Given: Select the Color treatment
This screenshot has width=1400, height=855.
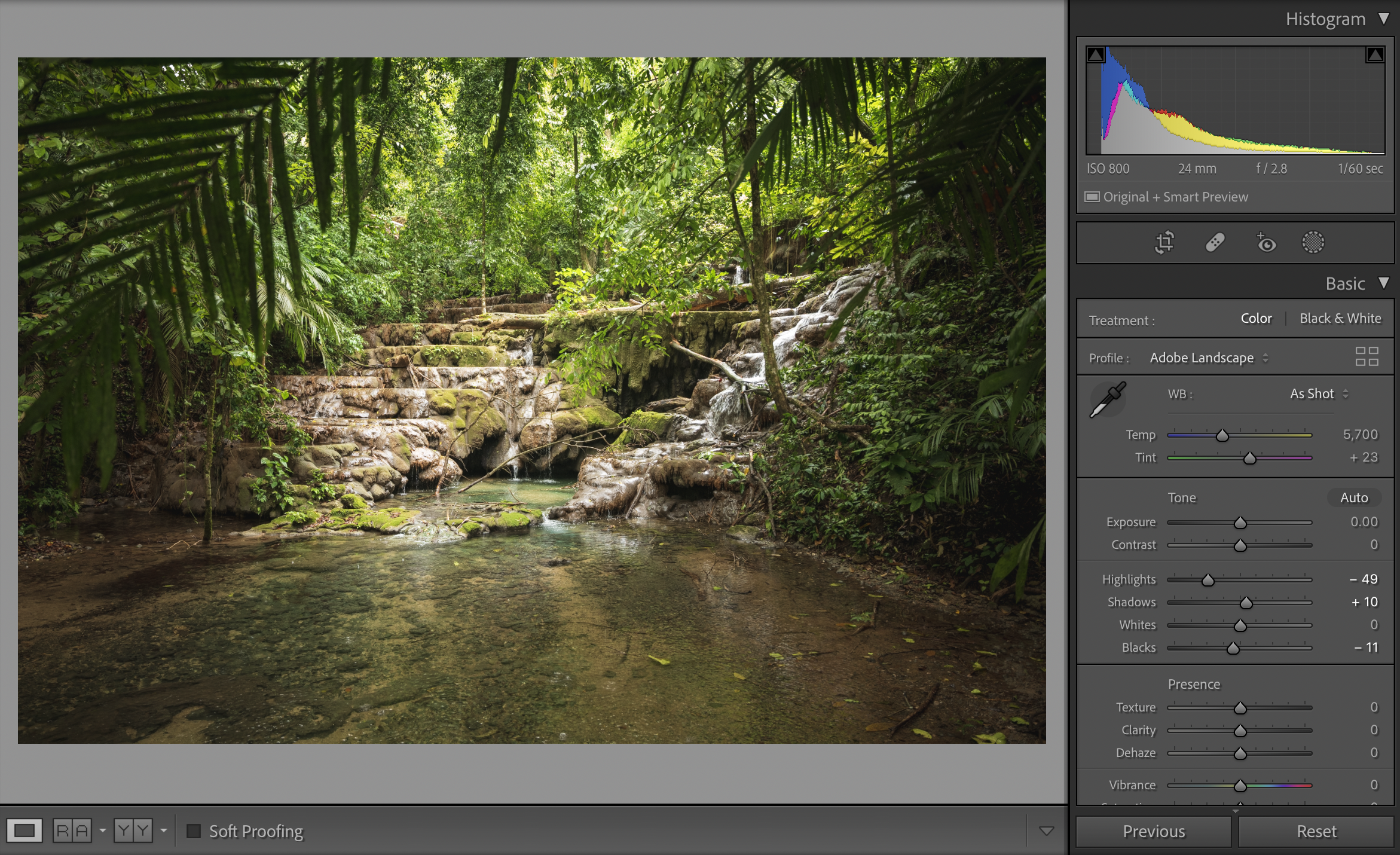Looking at the screenshot, I should point(1255,319).
